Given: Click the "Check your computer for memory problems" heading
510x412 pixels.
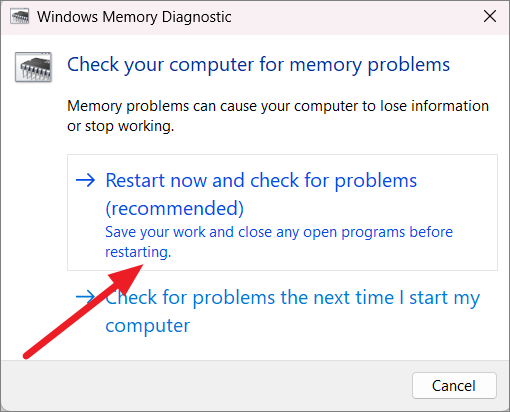Looking at the screenshot, I should click(x=258, y=65).
